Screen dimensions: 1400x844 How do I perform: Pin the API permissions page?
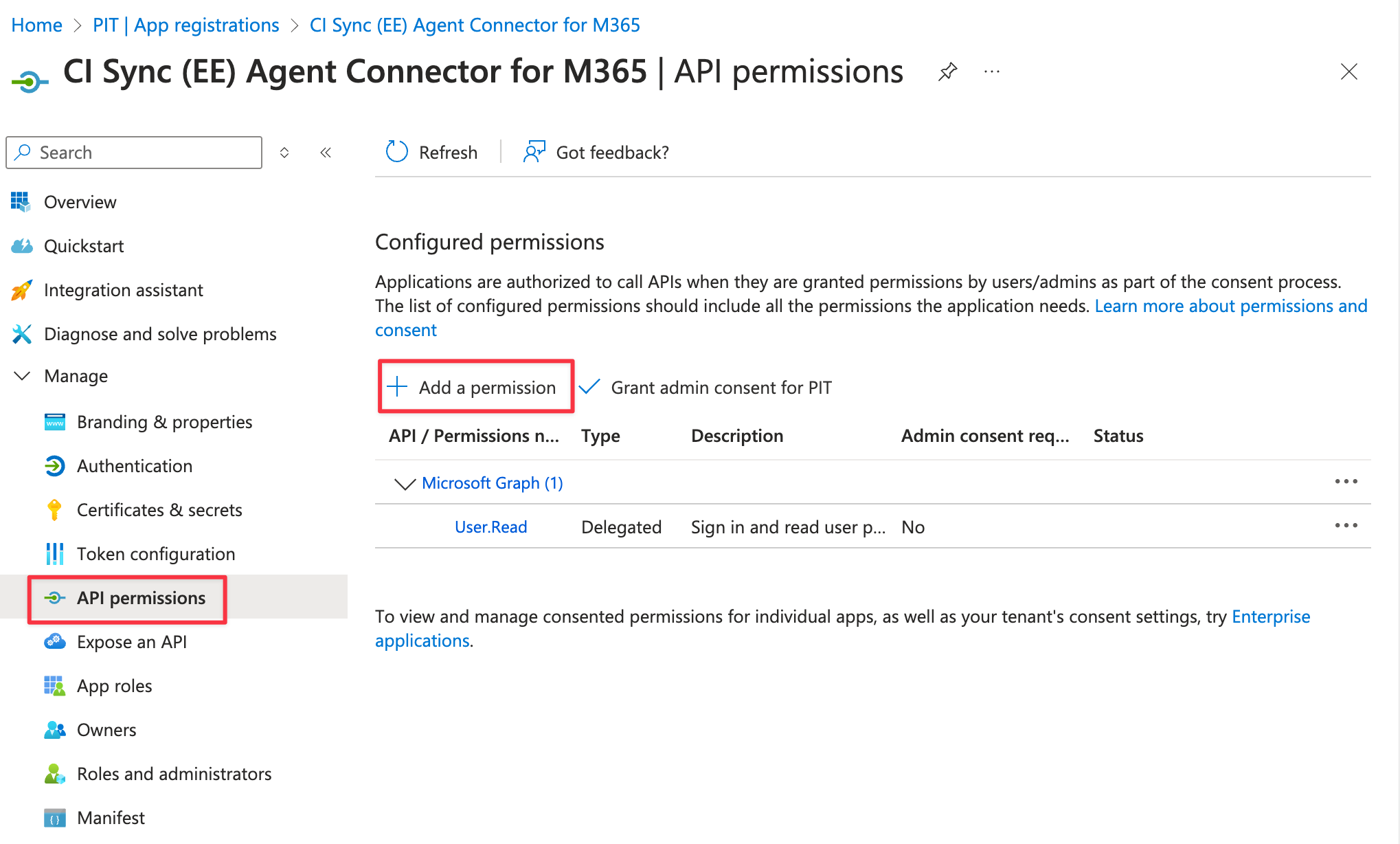pyautogui.click(x=948, y=71)
